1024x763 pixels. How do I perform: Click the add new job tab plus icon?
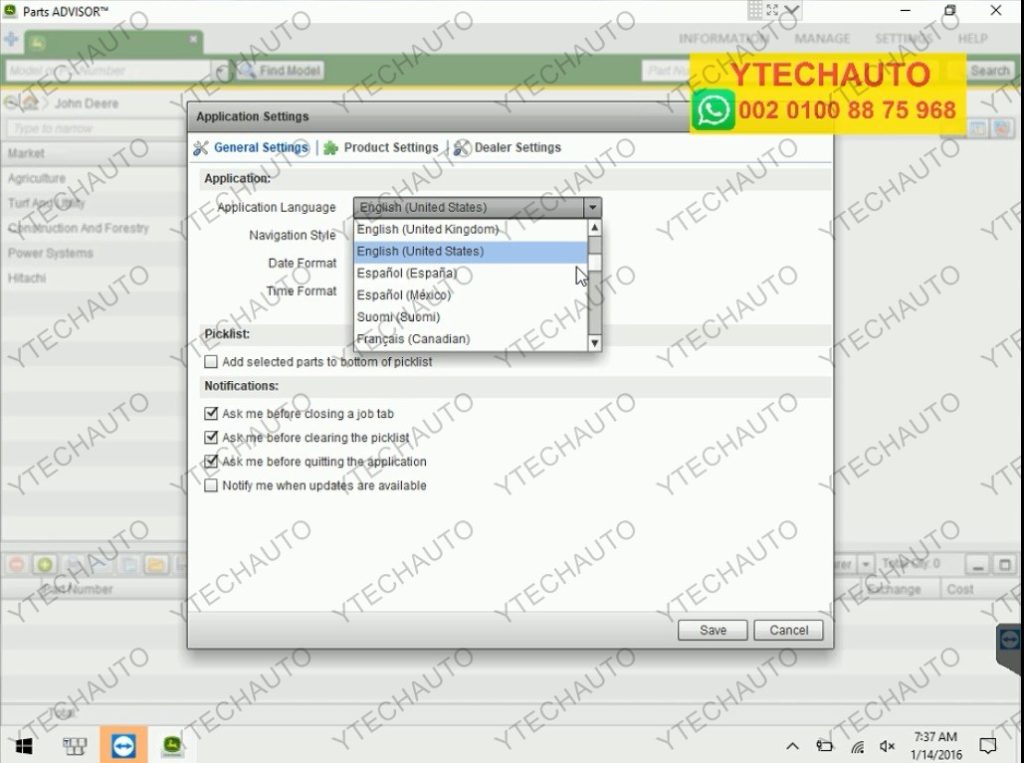click(10, 39)
